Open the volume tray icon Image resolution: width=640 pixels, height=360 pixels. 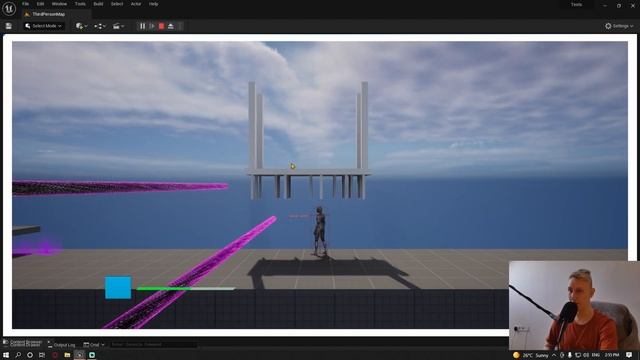[586, 355]
